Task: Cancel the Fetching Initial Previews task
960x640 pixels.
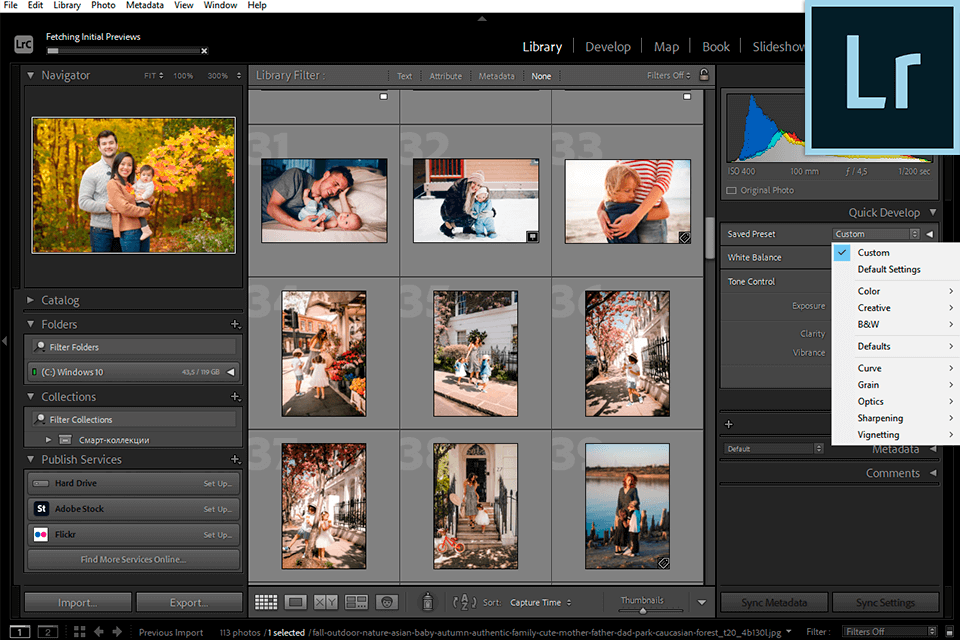Action: 204,51
